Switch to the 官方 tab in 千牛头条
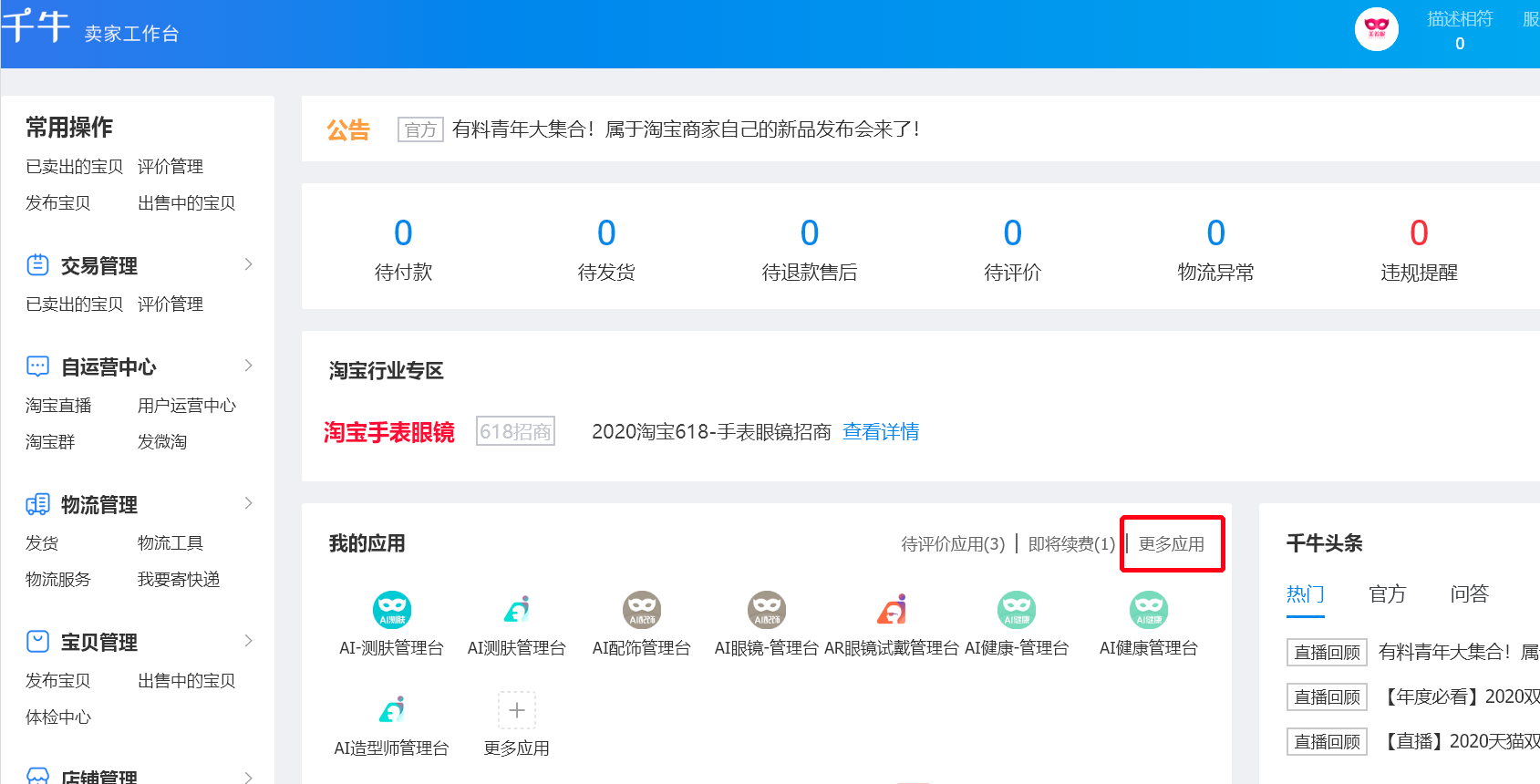 [x=1387, y=594]
